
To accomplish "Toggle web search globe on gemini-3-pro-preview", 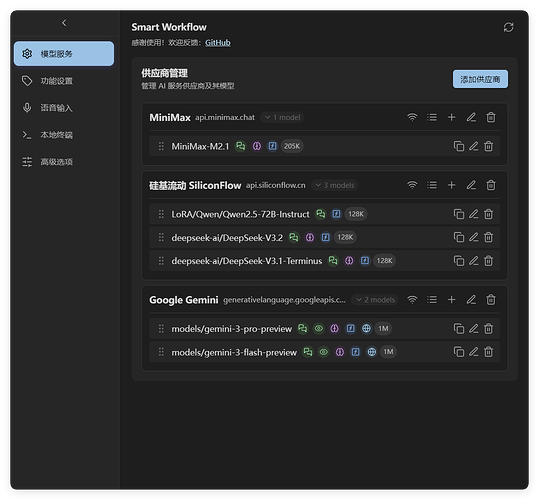I will 366,329.
